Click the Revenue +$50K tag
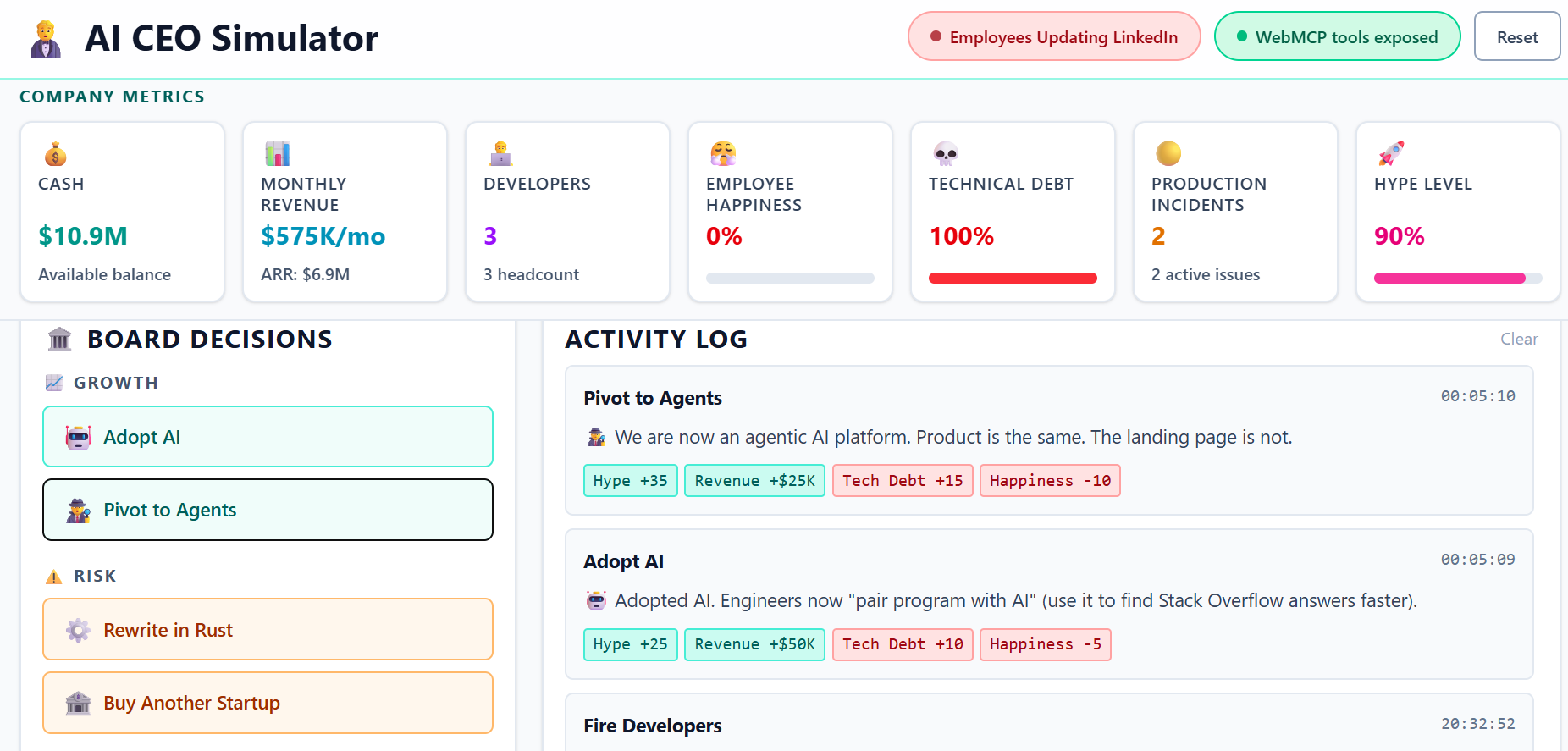1568x751 pixels. (754, 644)
